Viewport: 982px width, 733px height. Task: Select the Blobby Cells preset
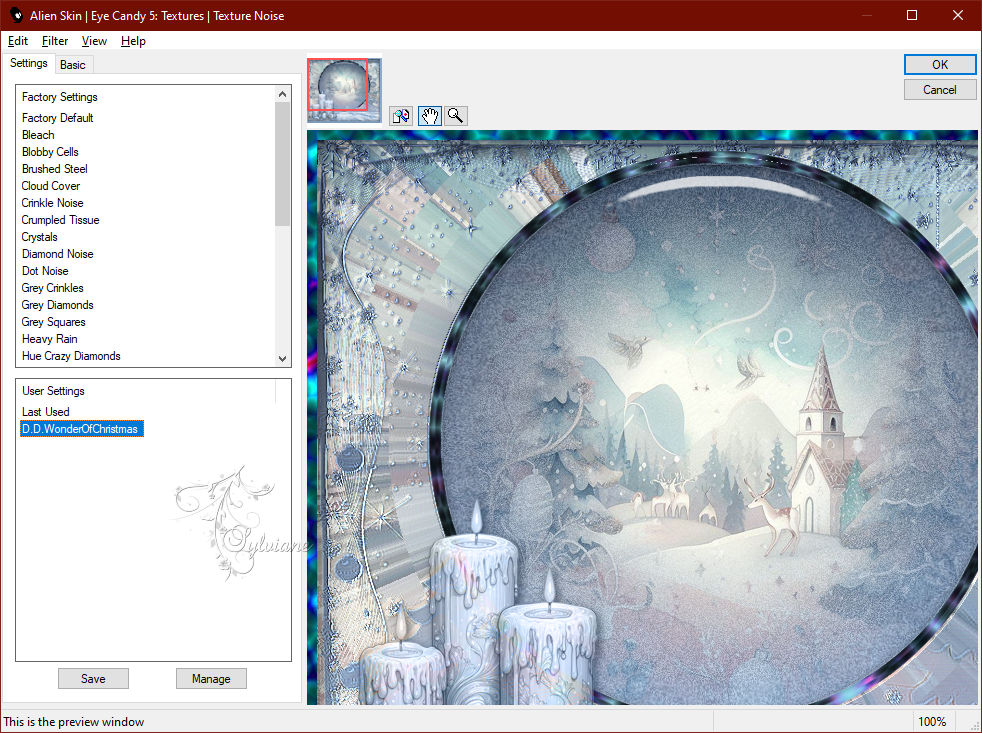click(50, 152)
